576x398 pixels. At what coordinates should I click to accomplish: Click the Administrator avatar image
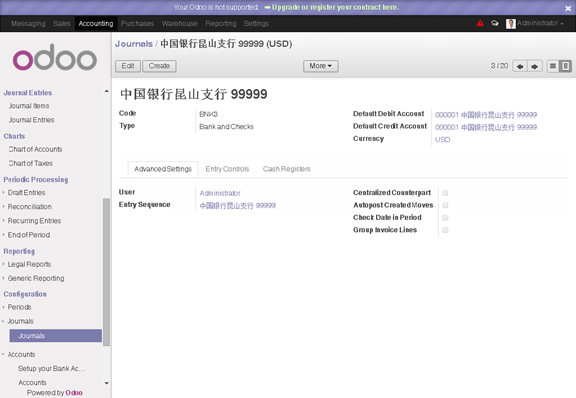[511, 24]
